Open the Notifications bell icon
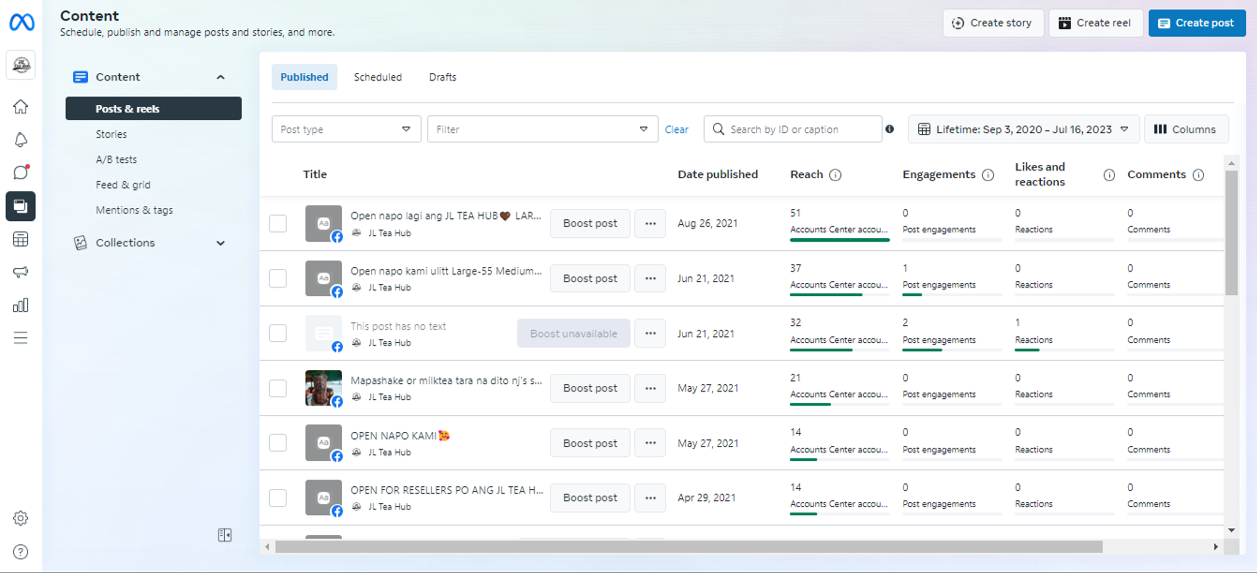The height and width of the screenshot is (573, 1257). 21,140
